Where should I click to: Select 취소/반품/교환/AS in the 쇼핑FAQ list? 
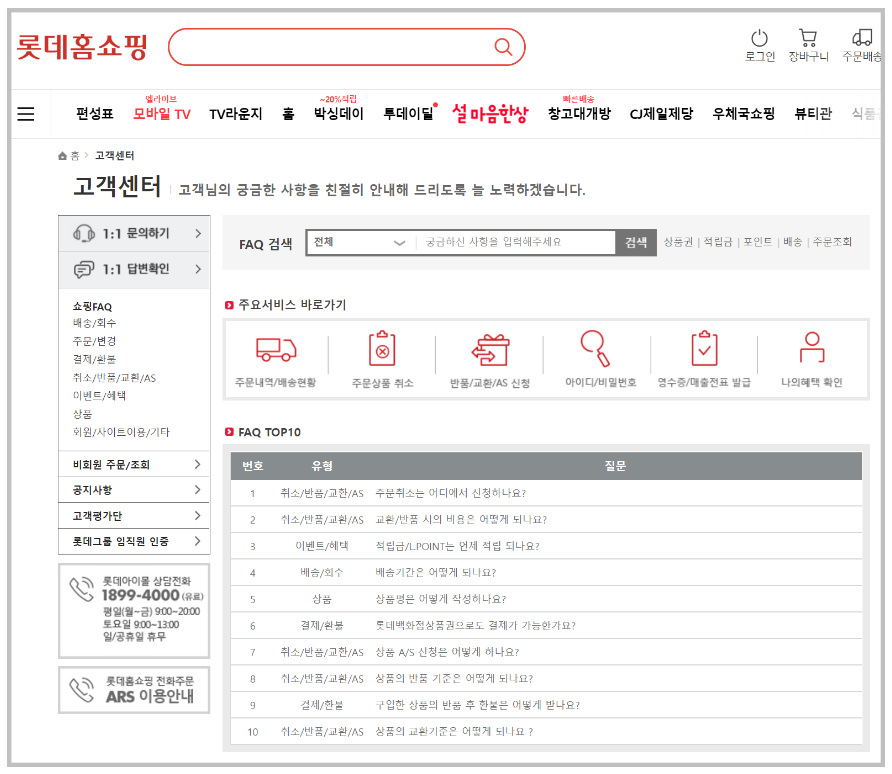(x=114, y=378)
